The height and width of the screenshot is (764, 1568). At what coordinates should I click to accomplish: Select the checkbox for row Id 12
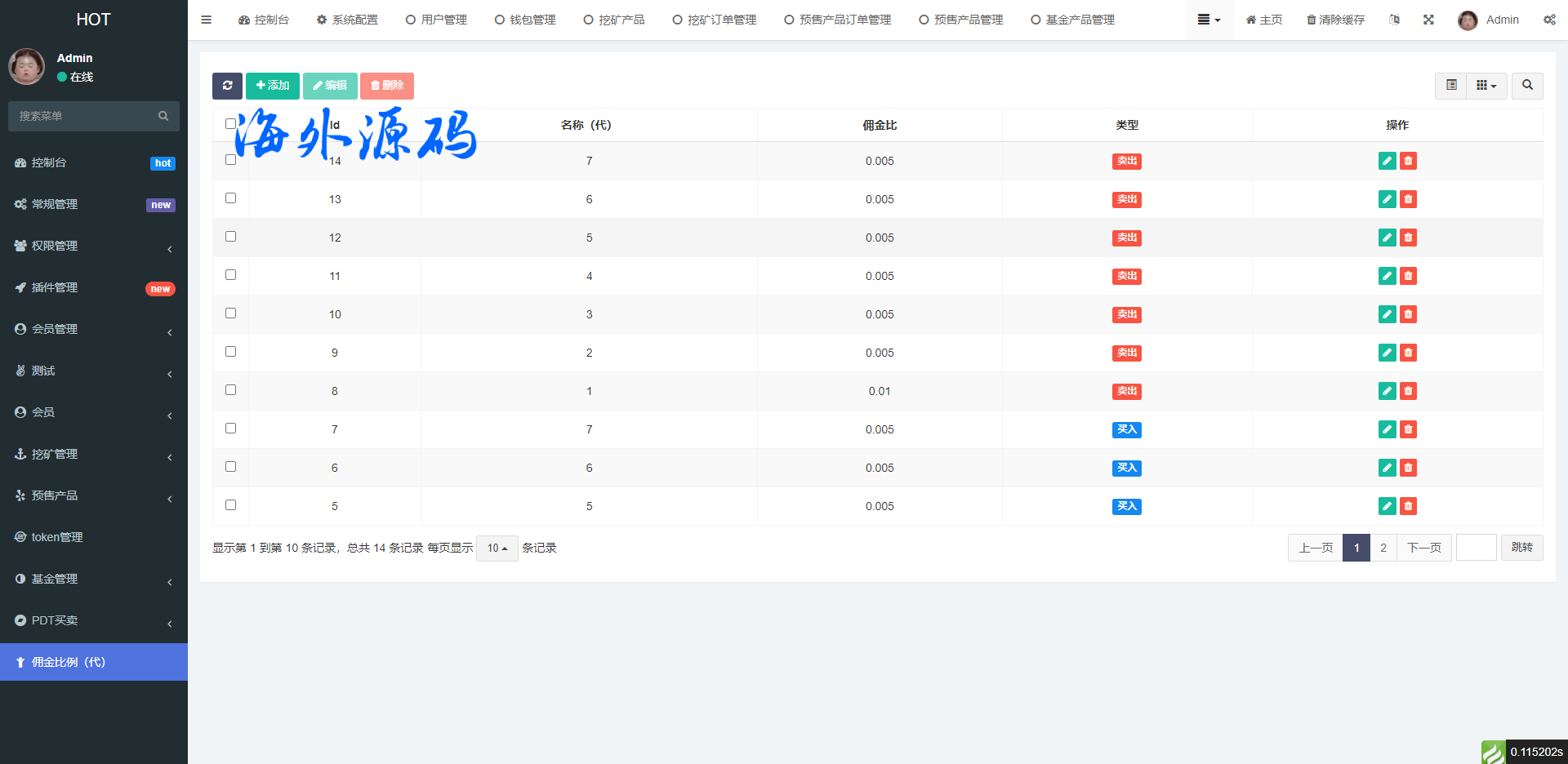(230, 237)
